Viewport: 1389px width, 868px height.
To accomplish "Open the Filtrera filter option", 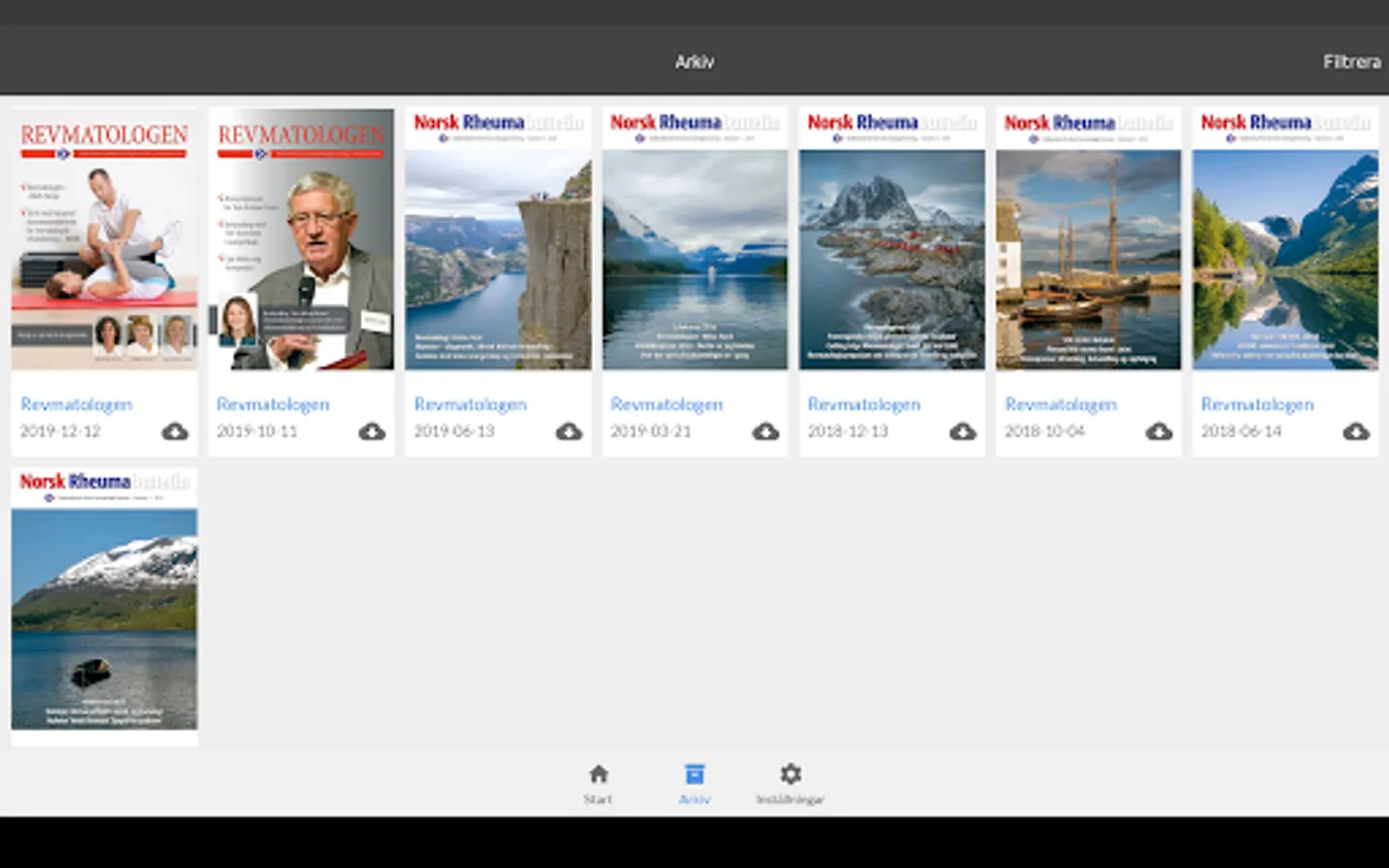I will (x=1351, y=62).
